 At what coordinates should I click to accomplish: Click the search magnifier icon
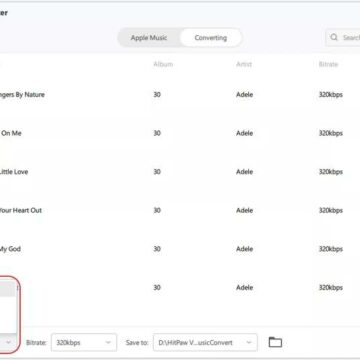click(x=334, y=37)
